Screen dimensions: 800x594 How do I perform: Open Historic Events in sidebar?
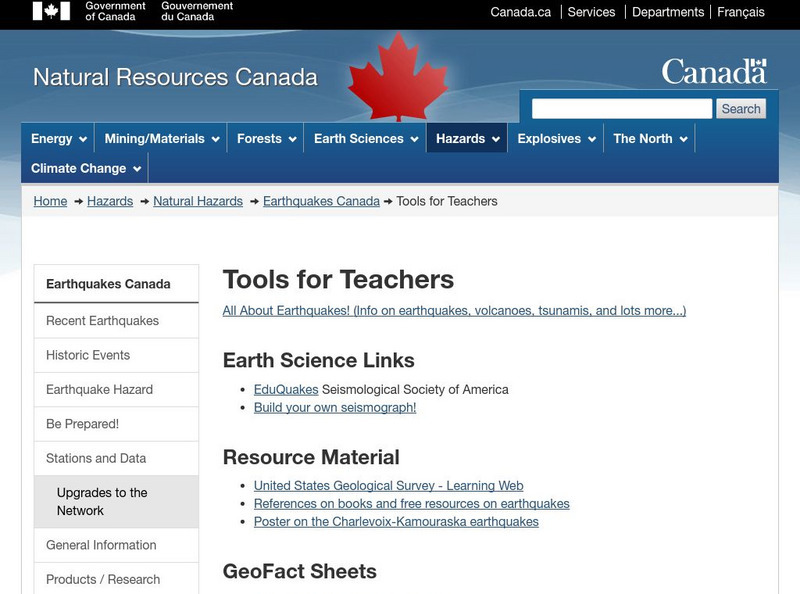click(x=116, y=355)
